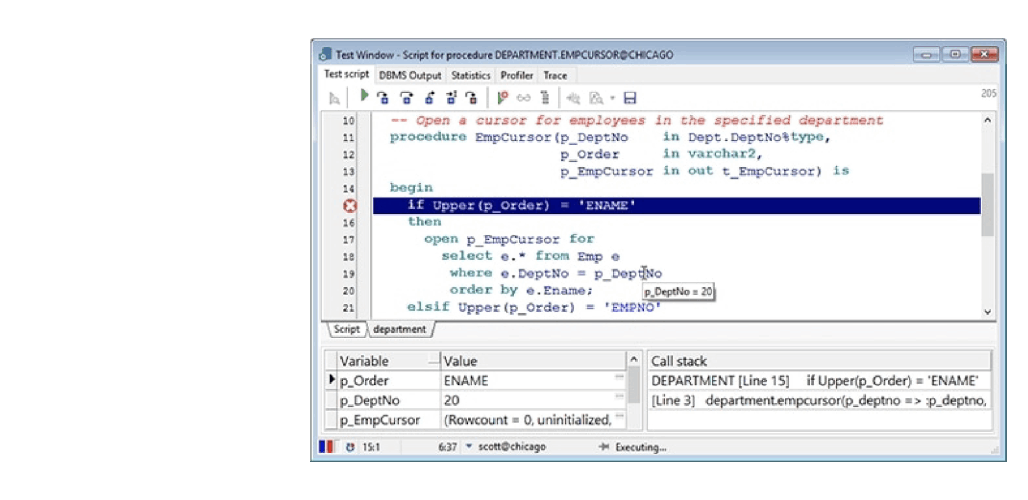Close the Test Window
The width and height of the screenshot is (1028, 500).
coord(984,54)
